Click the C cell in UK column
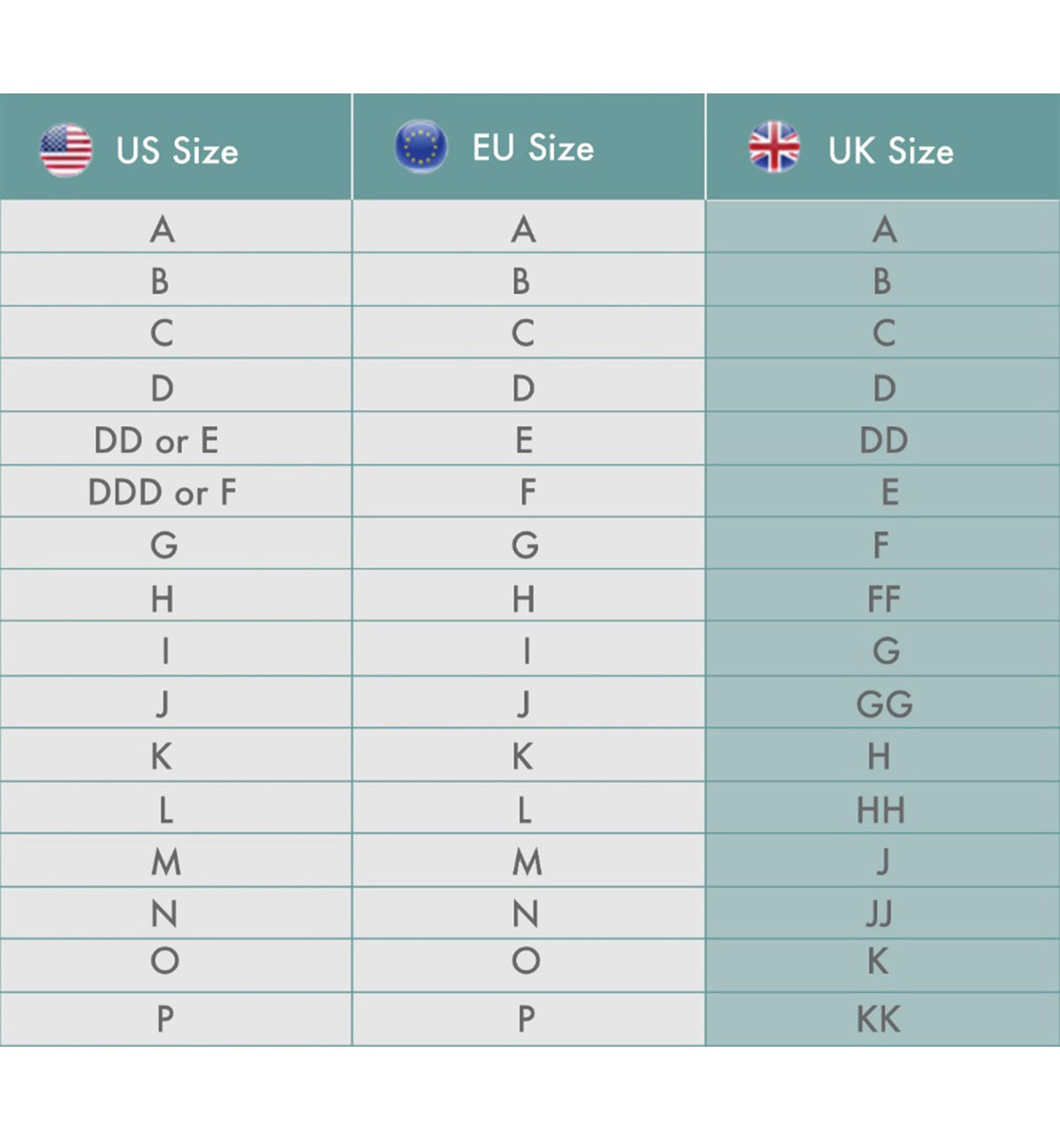This screenshot has height=1148, width=1060. pos(883,333)
